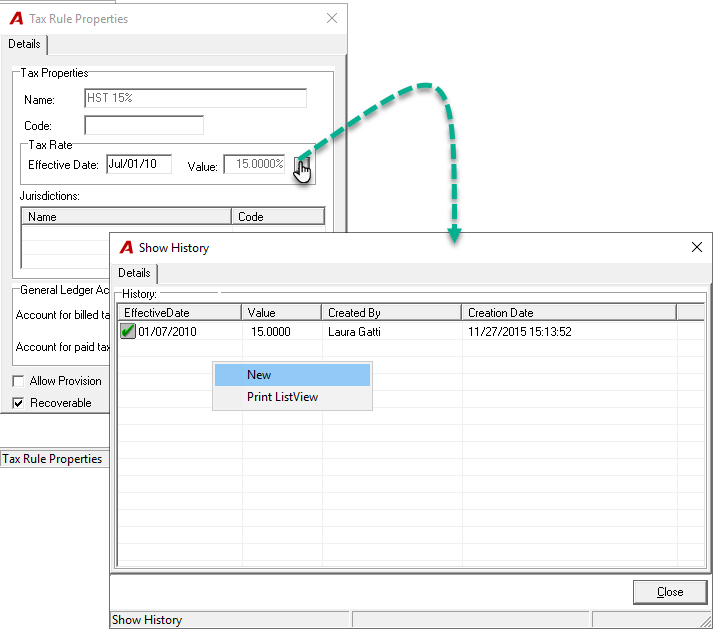Click the Close button in Show History
The image size is (718, 630).
point(670,592)
